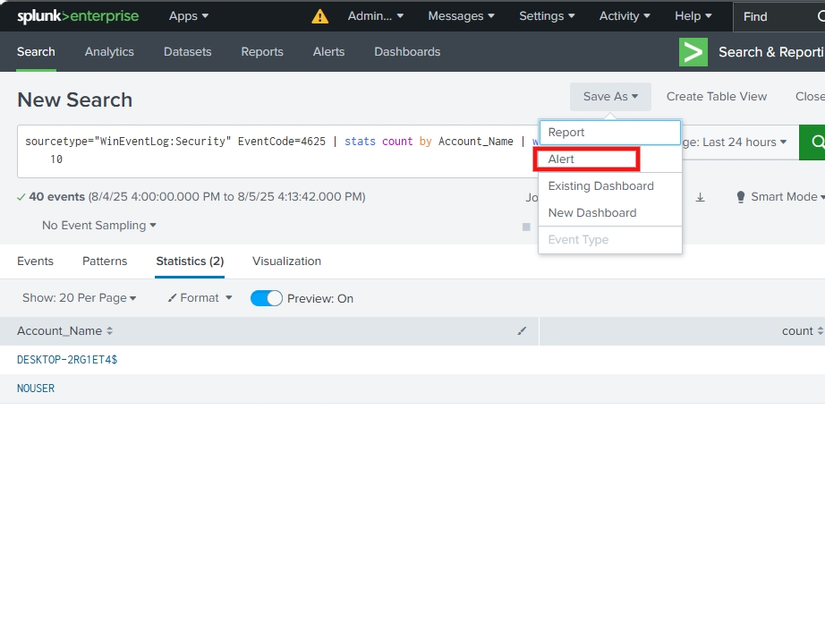Click the export download arrow icon
The width and height of the screenshot is (825, 633).
(x=700, y=197)
